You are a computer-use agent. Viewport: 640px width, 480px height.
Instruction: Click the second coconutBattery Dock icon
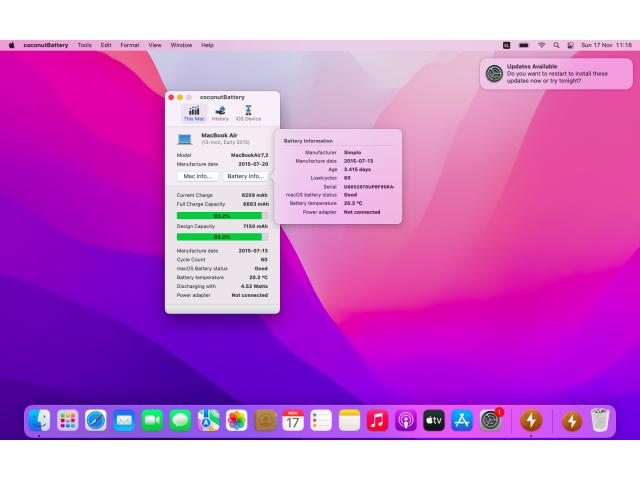[x=571, y=420]
